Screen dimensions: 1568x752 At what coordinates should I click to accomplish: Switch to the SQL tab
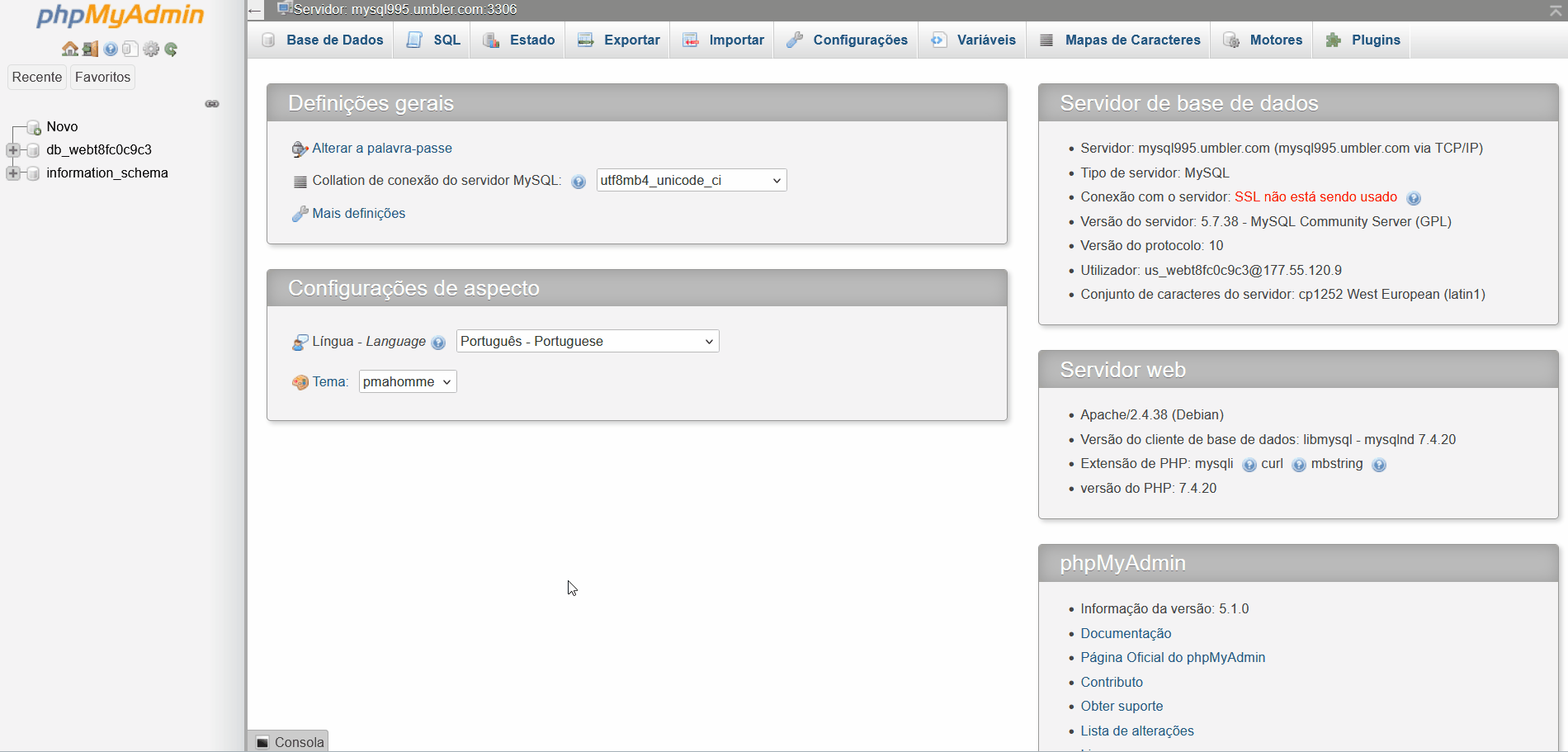[432, 40]
